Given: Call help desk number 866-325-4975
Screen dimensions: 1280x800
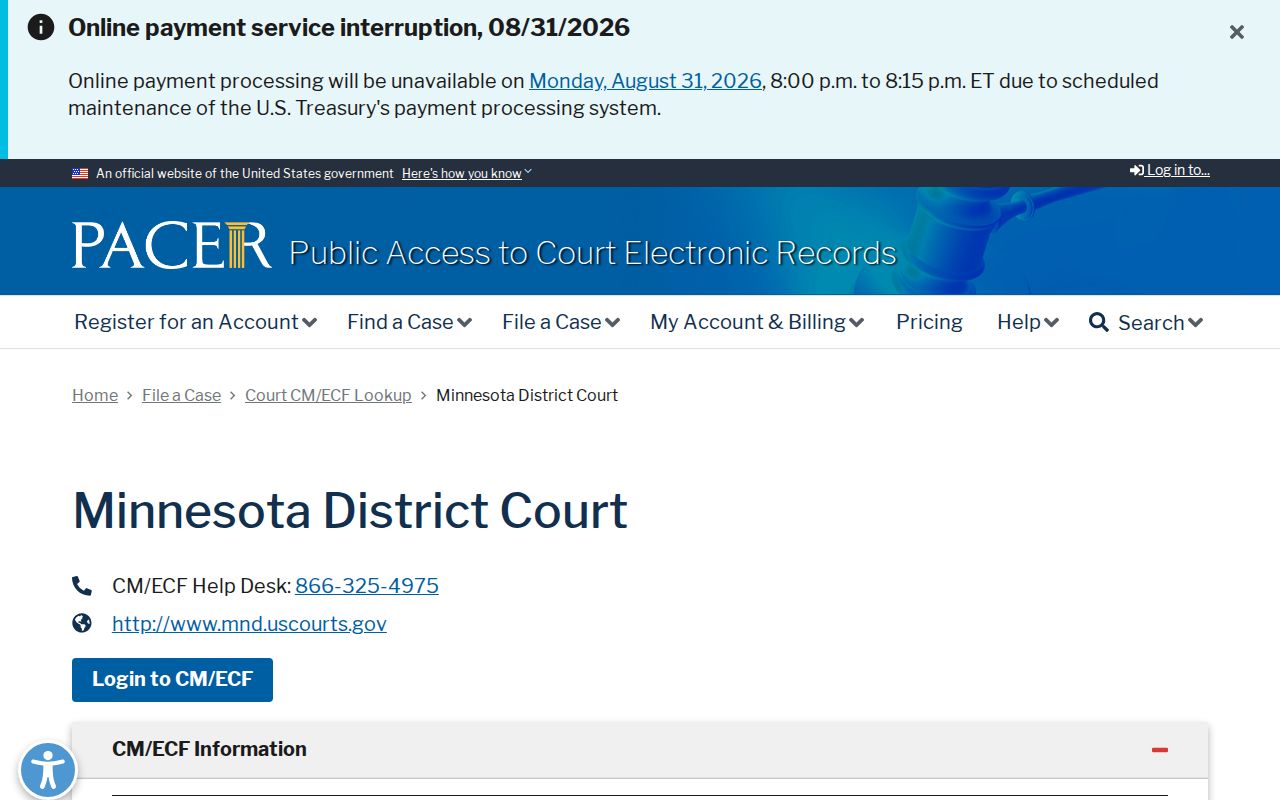Looking at the screenshot, I should (x=367, y=586).
